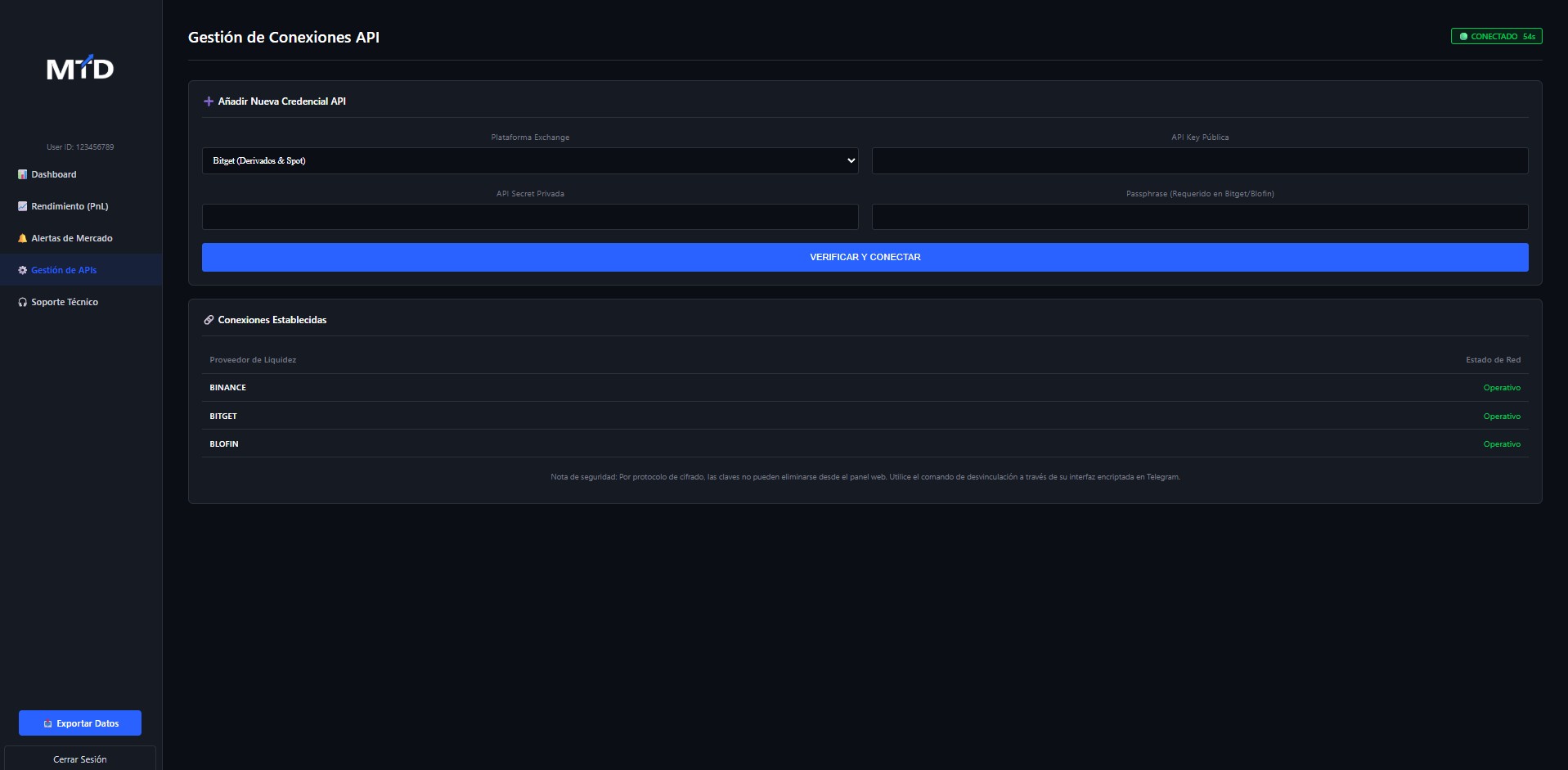Image resolution: width=1568 pixels, height=770 pixels.
Task: Go to Alertas de Mercado section
Action: pyautogui.click(x=72, y=238)
